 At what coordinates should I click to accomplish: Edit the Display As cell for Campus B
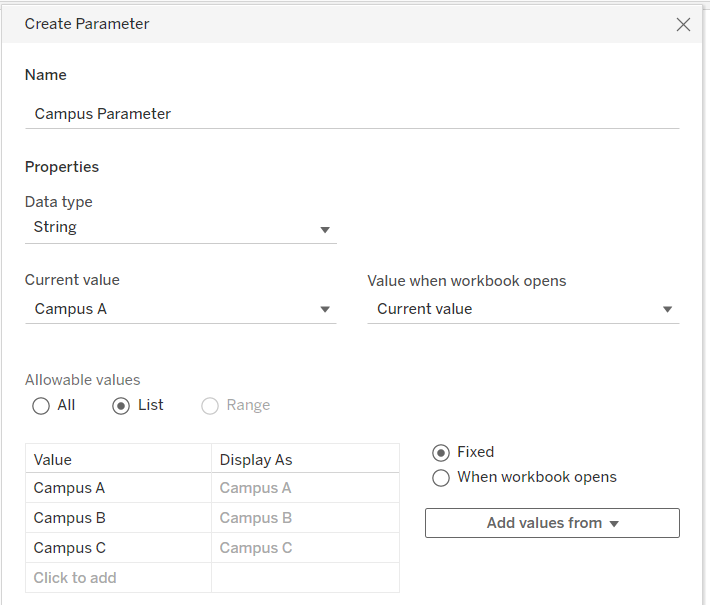coord(306,518)
